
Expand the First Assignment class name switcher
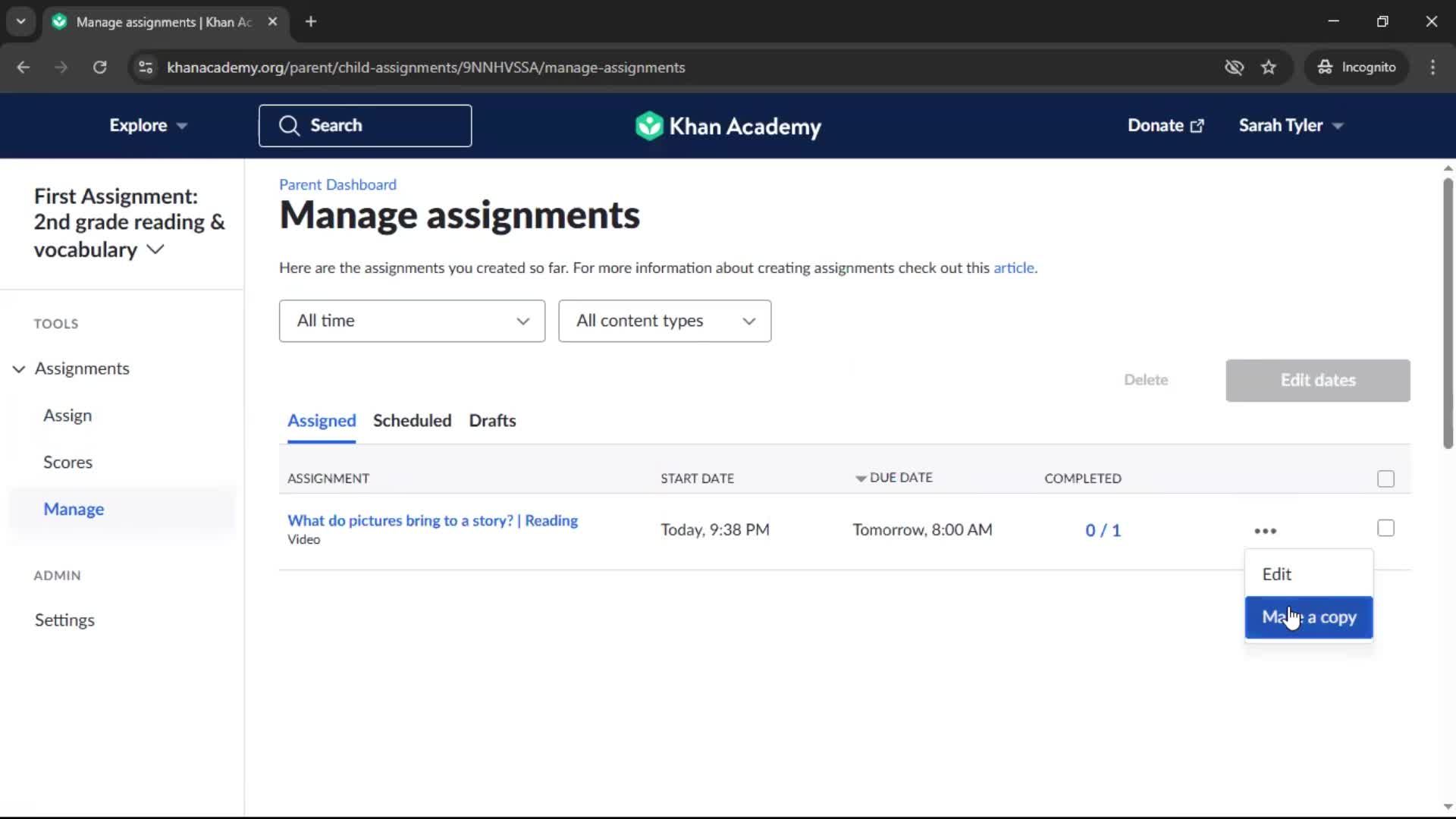155,249
